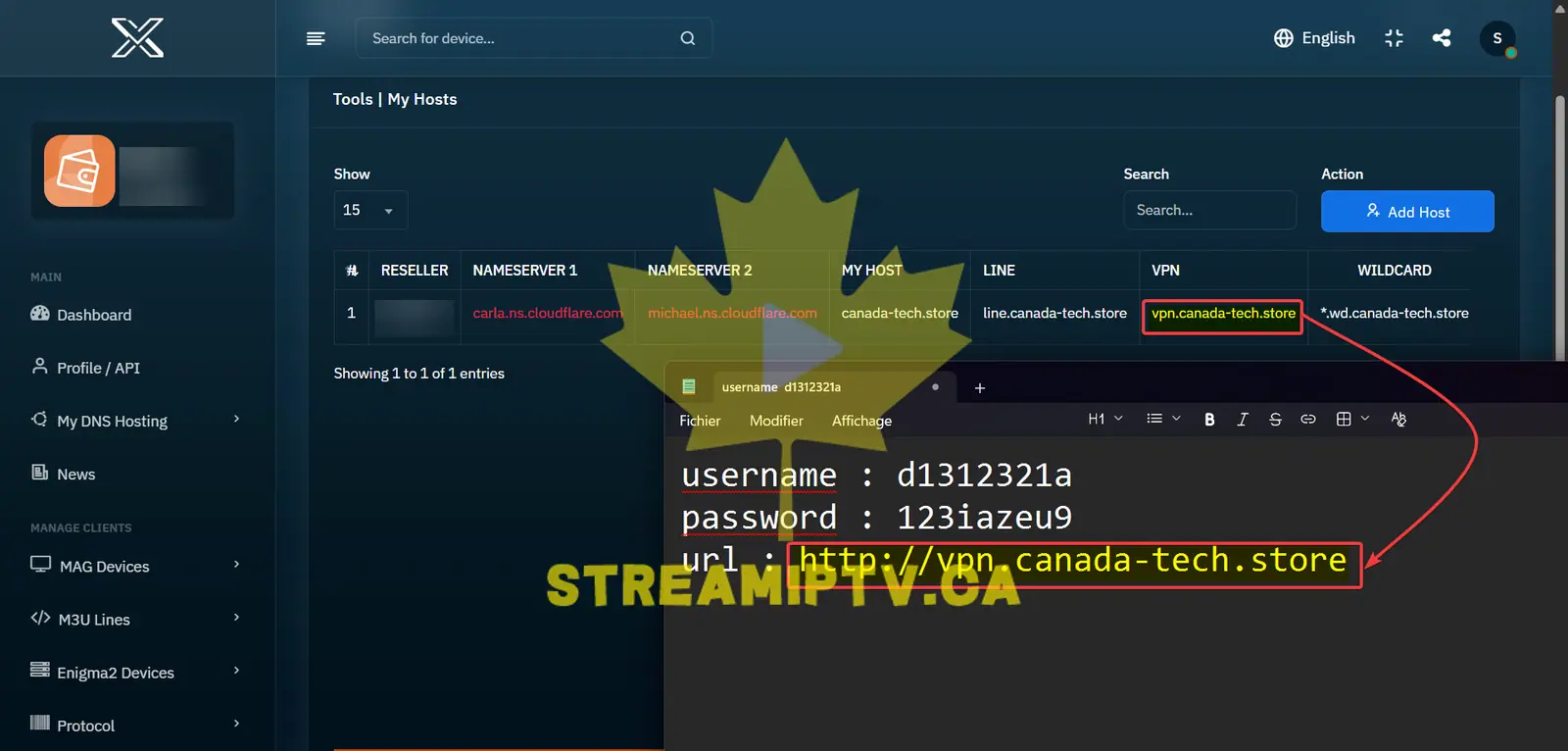Click the line.canada-tech.store cell
This screenshot has width=1568, height=751.
click(x=1054, y=313)
